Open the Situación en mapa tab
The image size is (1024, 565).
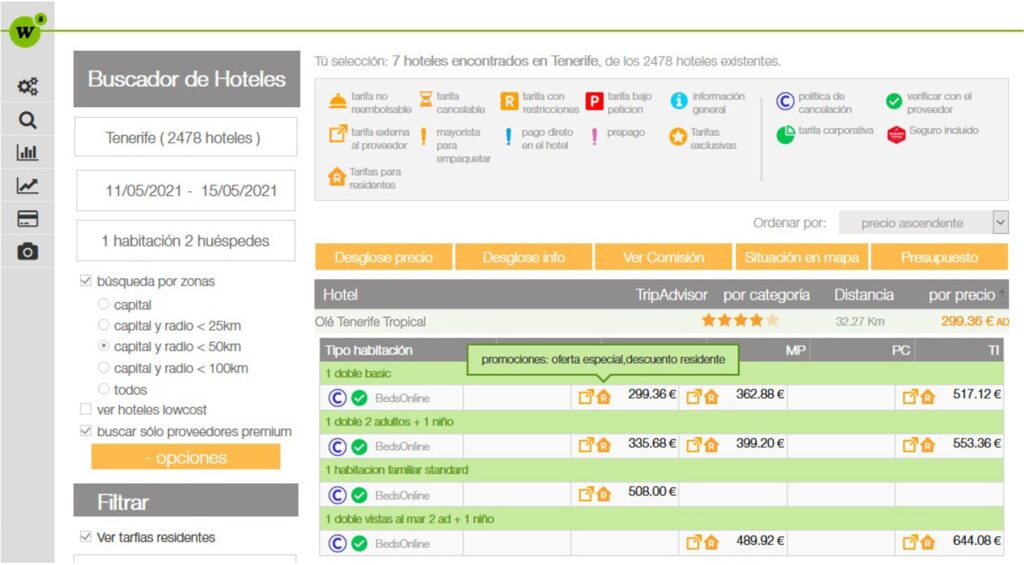[x=801, y=257]
